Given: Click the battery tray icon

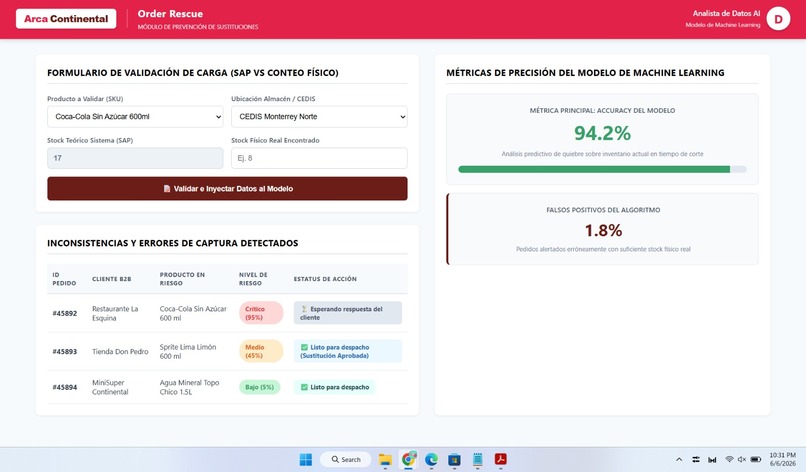Looking at the screenshot, I should pos(756,460).
